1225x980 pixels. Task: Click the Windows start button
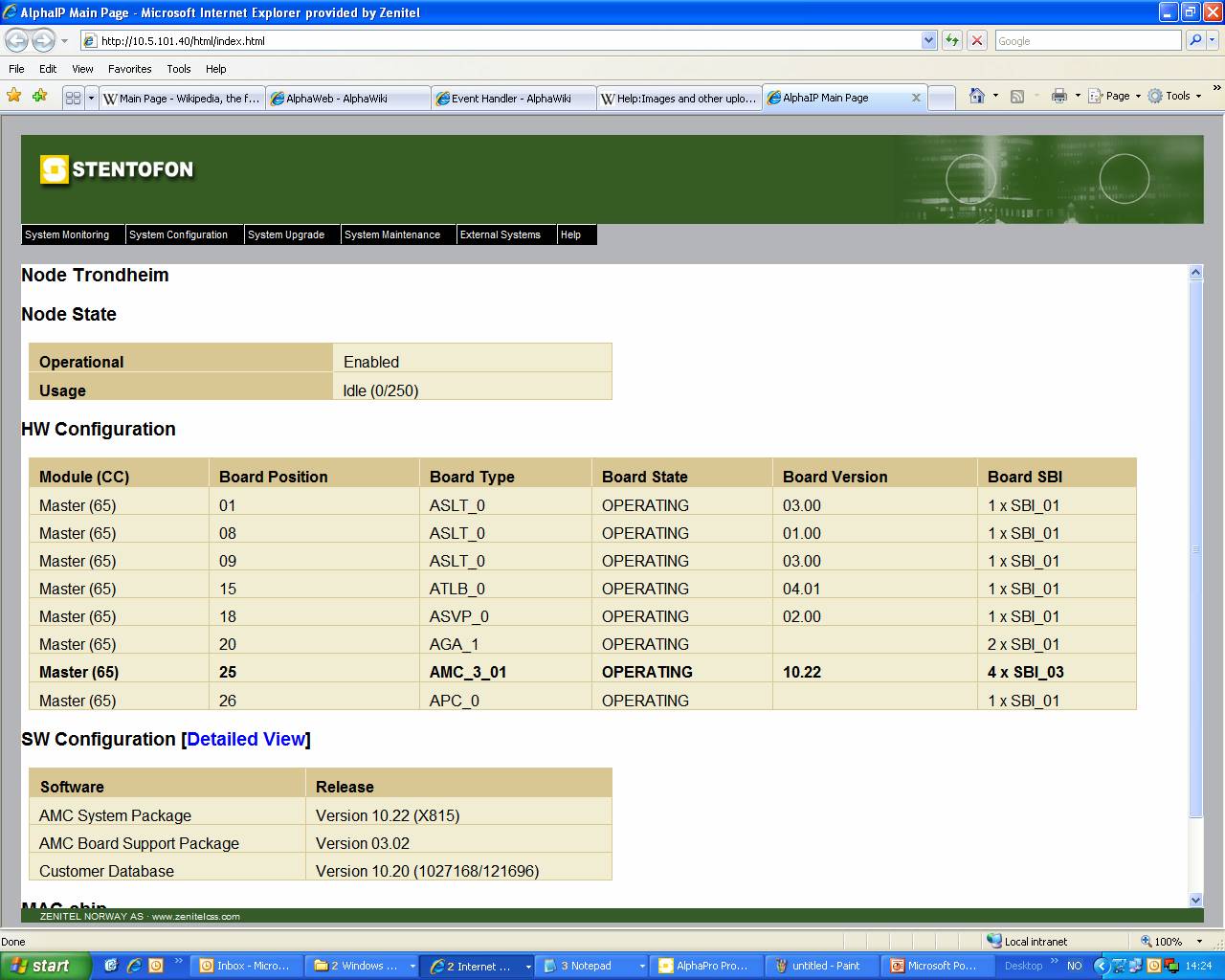click(45, 966)
